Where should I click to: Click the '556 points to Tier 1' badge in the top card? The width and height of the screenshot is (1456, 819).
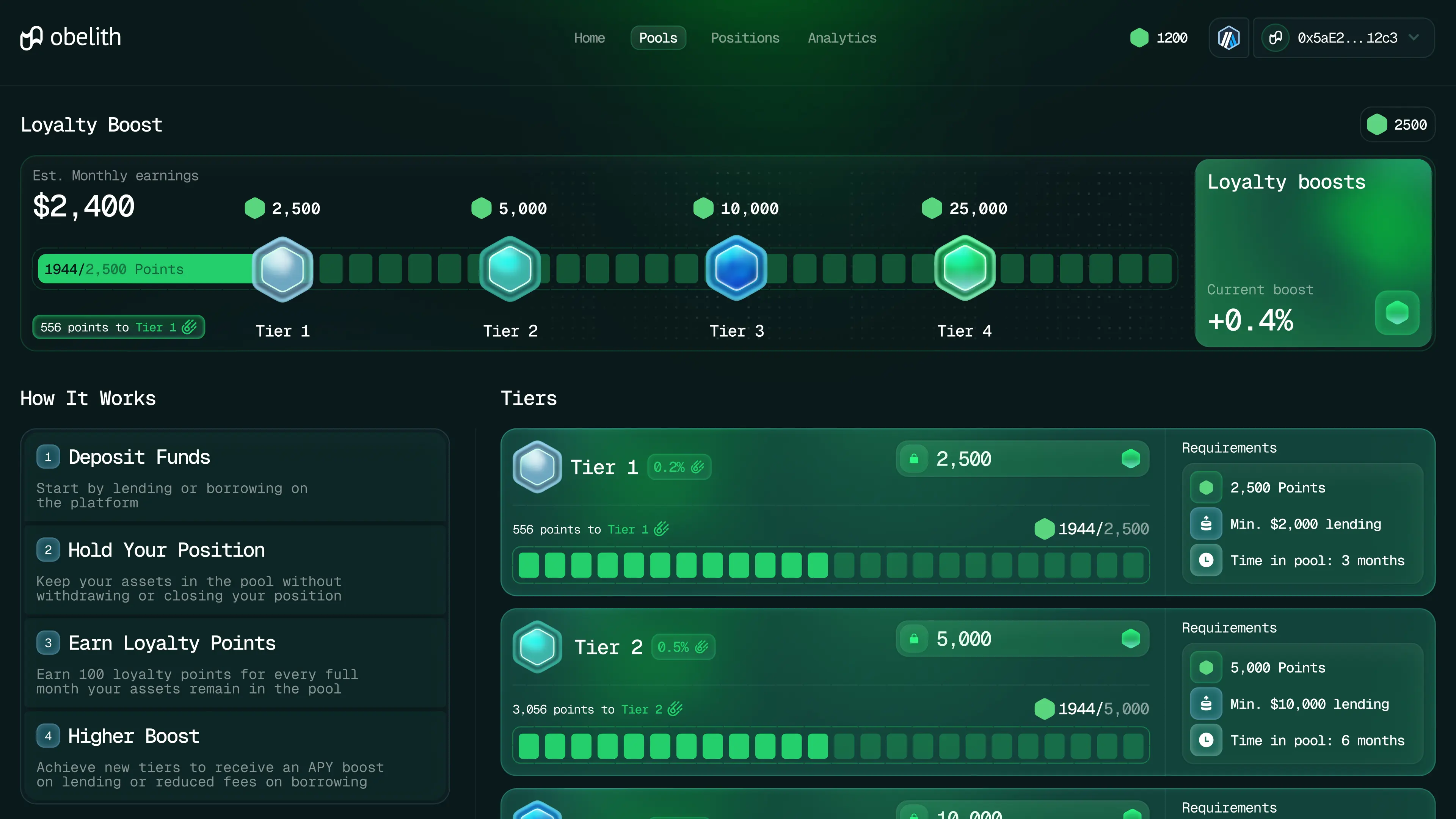click(119, 327)
